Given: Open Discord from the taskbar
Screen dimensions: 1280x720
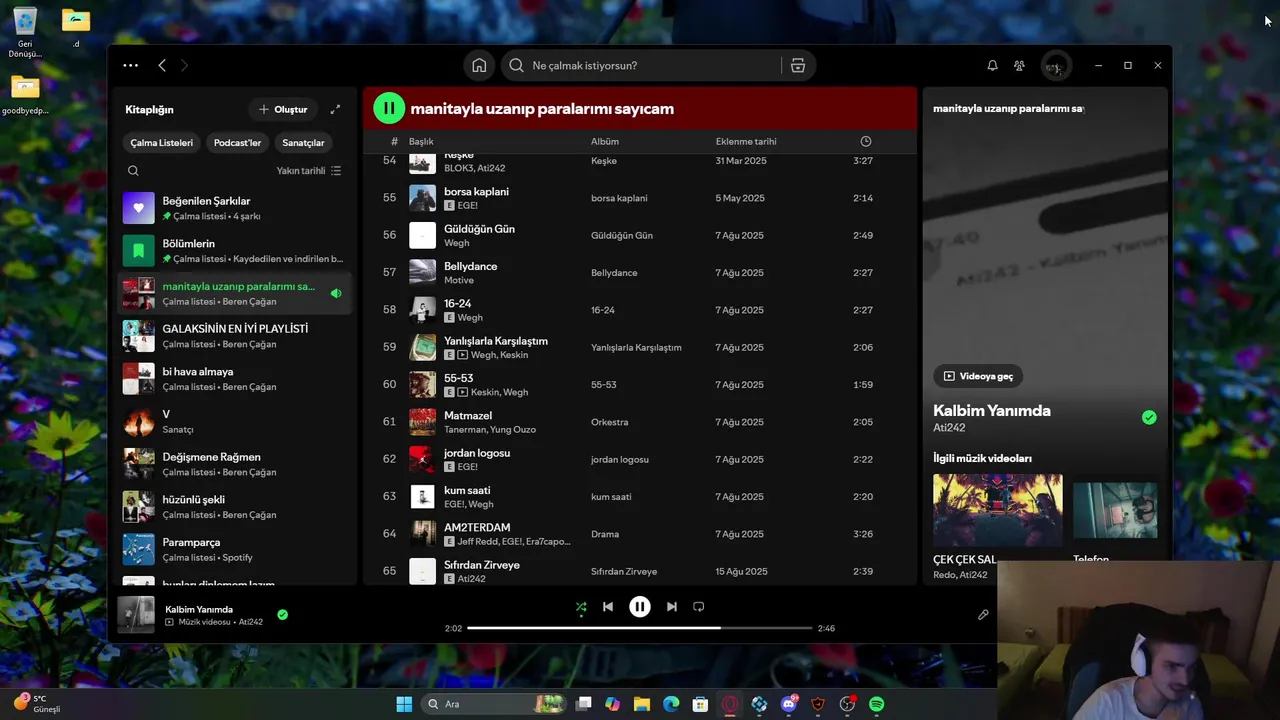Looking at the screenshot, I should (789, 704).
